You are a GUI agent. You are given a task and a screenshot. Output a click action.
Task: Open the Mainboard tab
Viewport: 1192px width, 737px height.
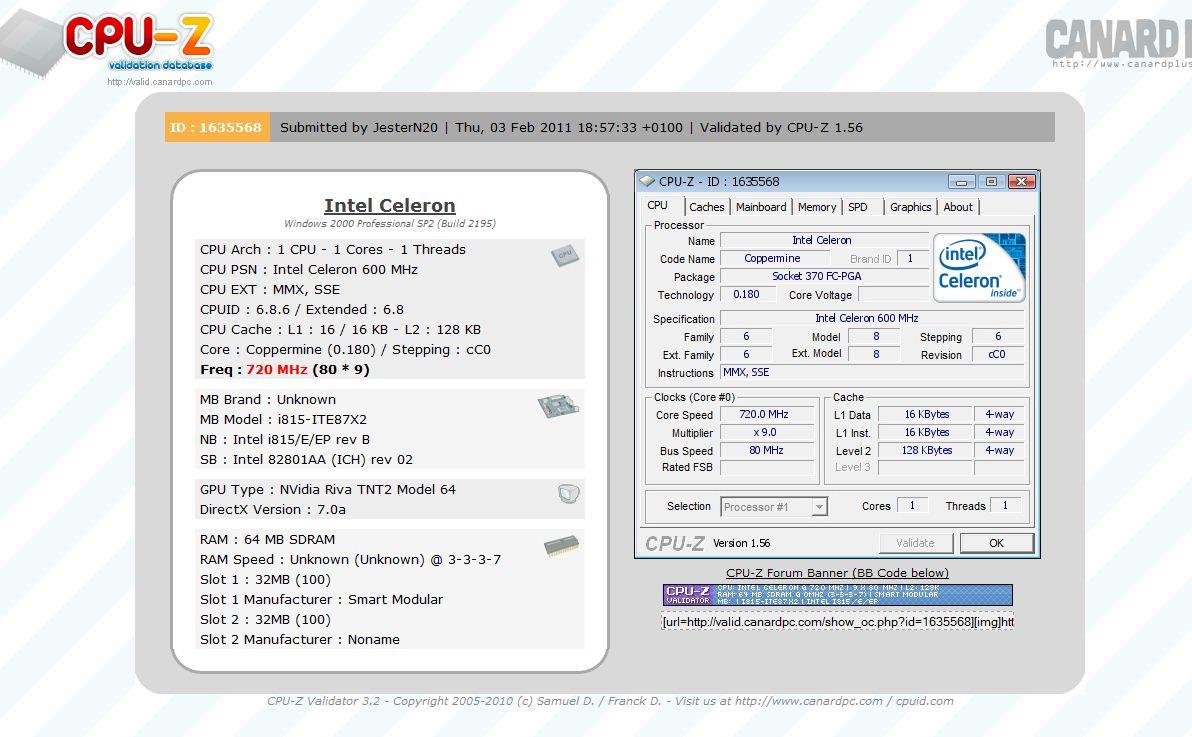pos(761,207)
